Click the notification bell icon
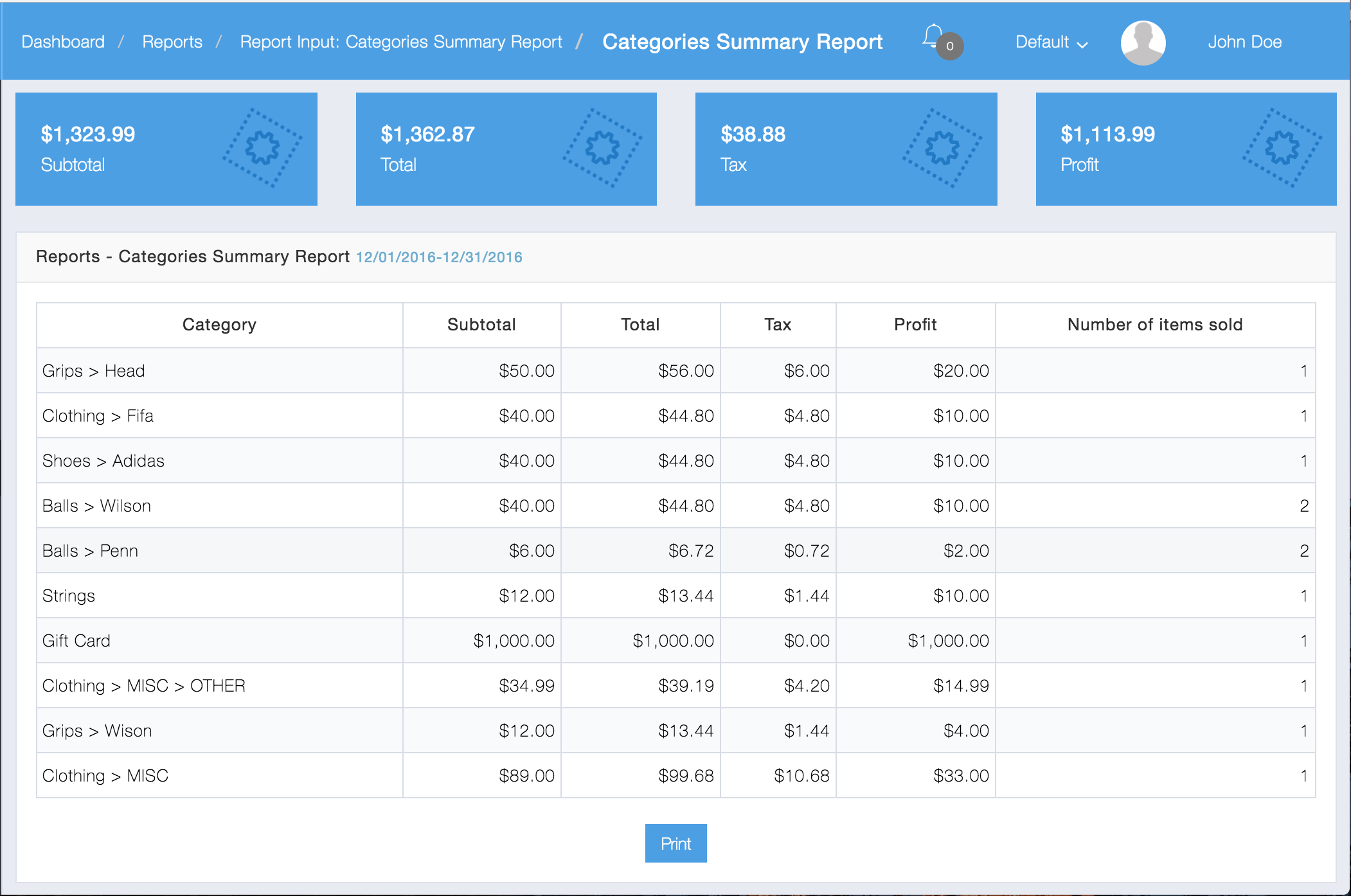 (931, 36)
